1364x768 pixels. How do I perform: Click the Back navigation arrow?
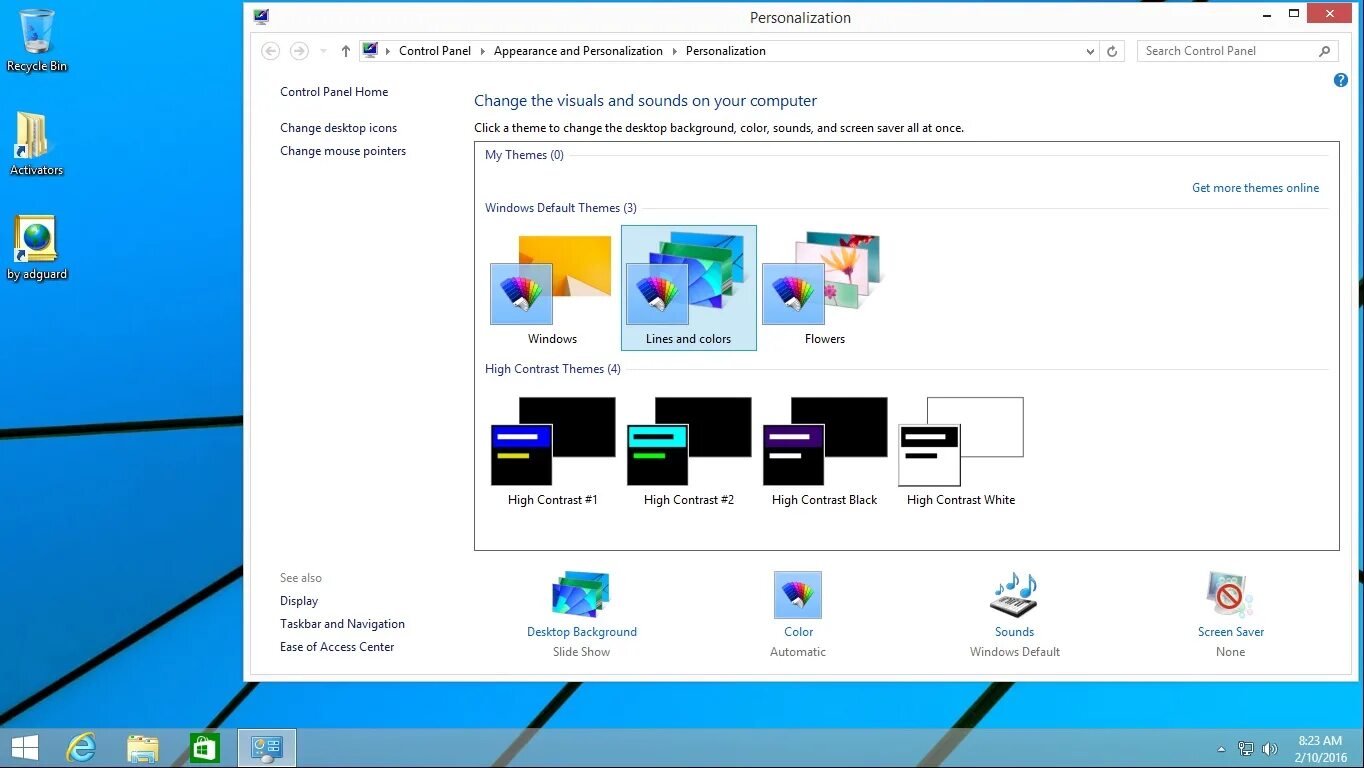(x=270, y=51)
